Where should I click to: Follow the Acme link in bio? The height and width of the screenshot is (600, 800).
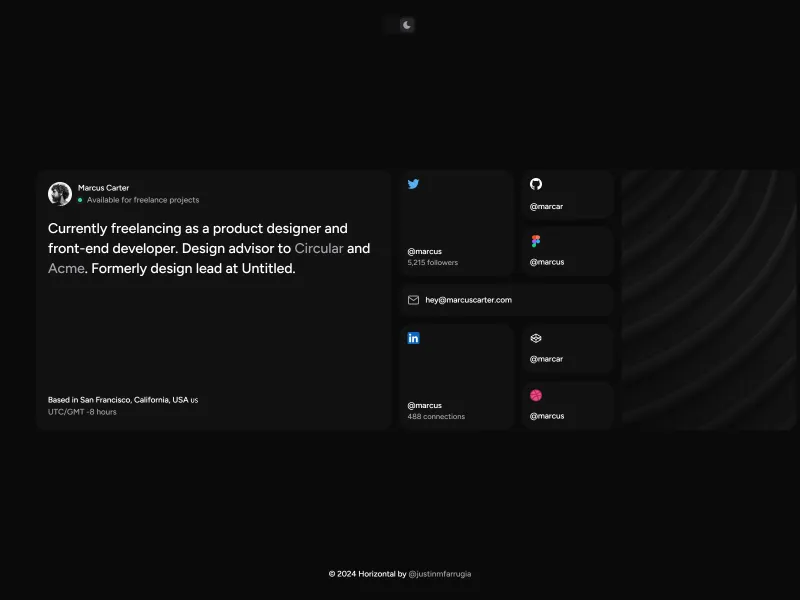[66, 268]
